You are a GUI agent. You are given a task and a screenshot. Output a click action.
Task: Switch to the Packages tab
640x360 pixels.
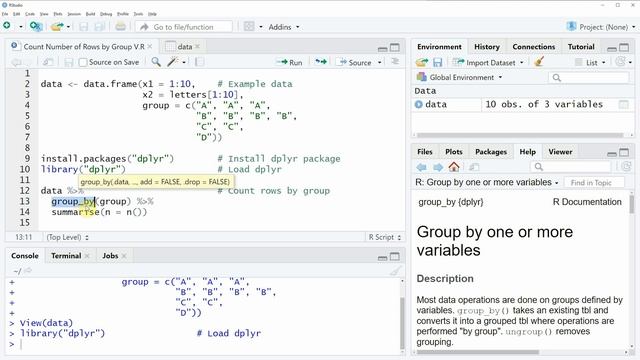pos(491,152)
